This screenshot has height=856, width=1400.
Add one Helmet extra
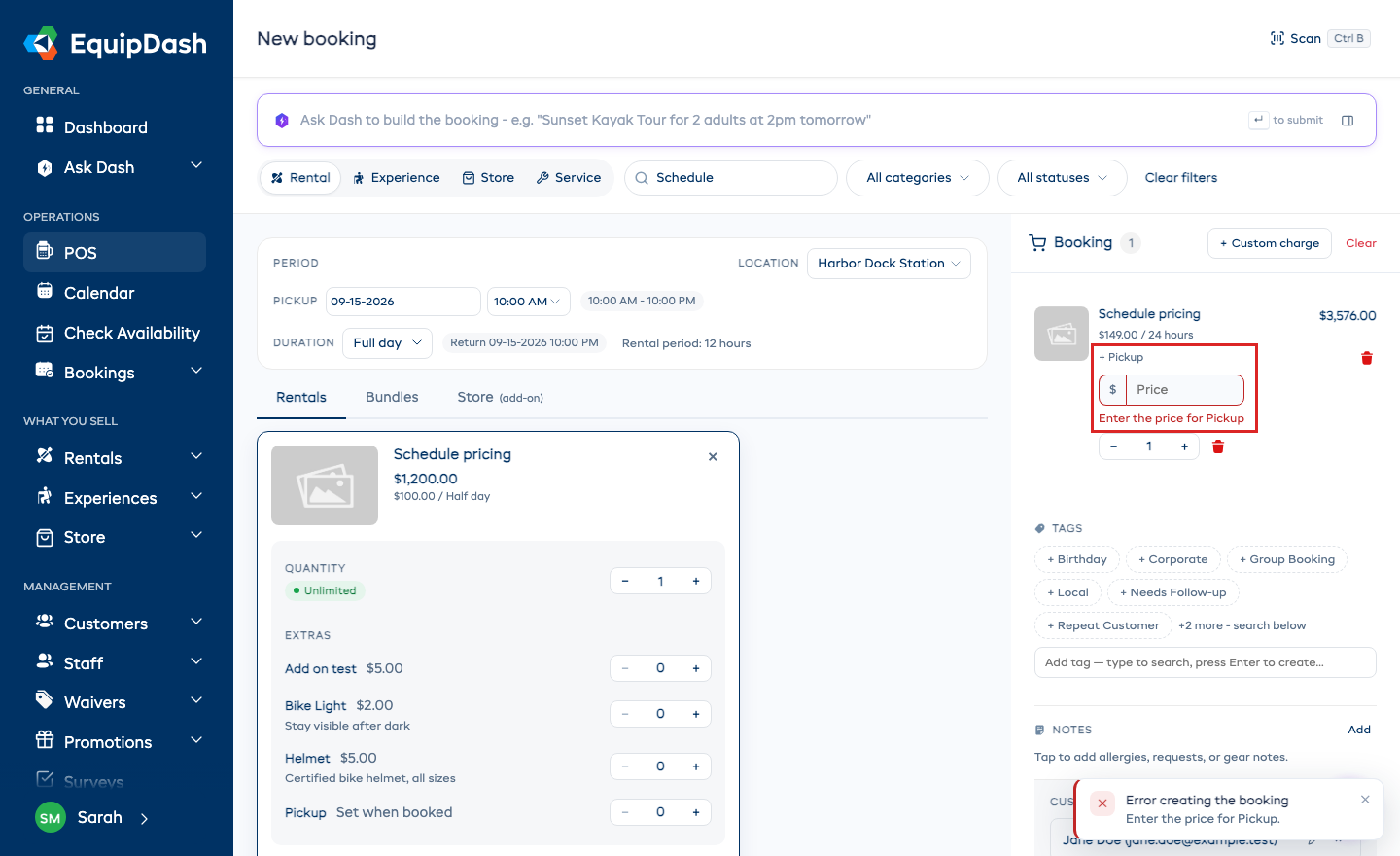[x=696, y=767]
